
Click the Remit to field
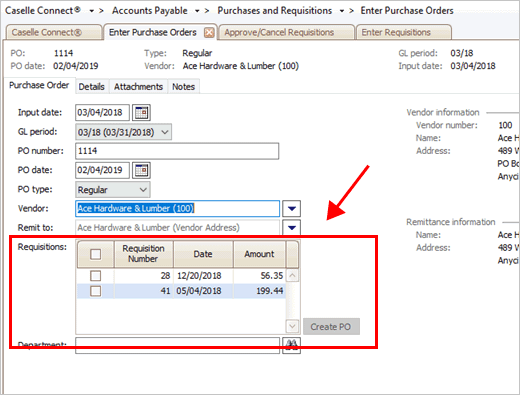click(178, 228)
